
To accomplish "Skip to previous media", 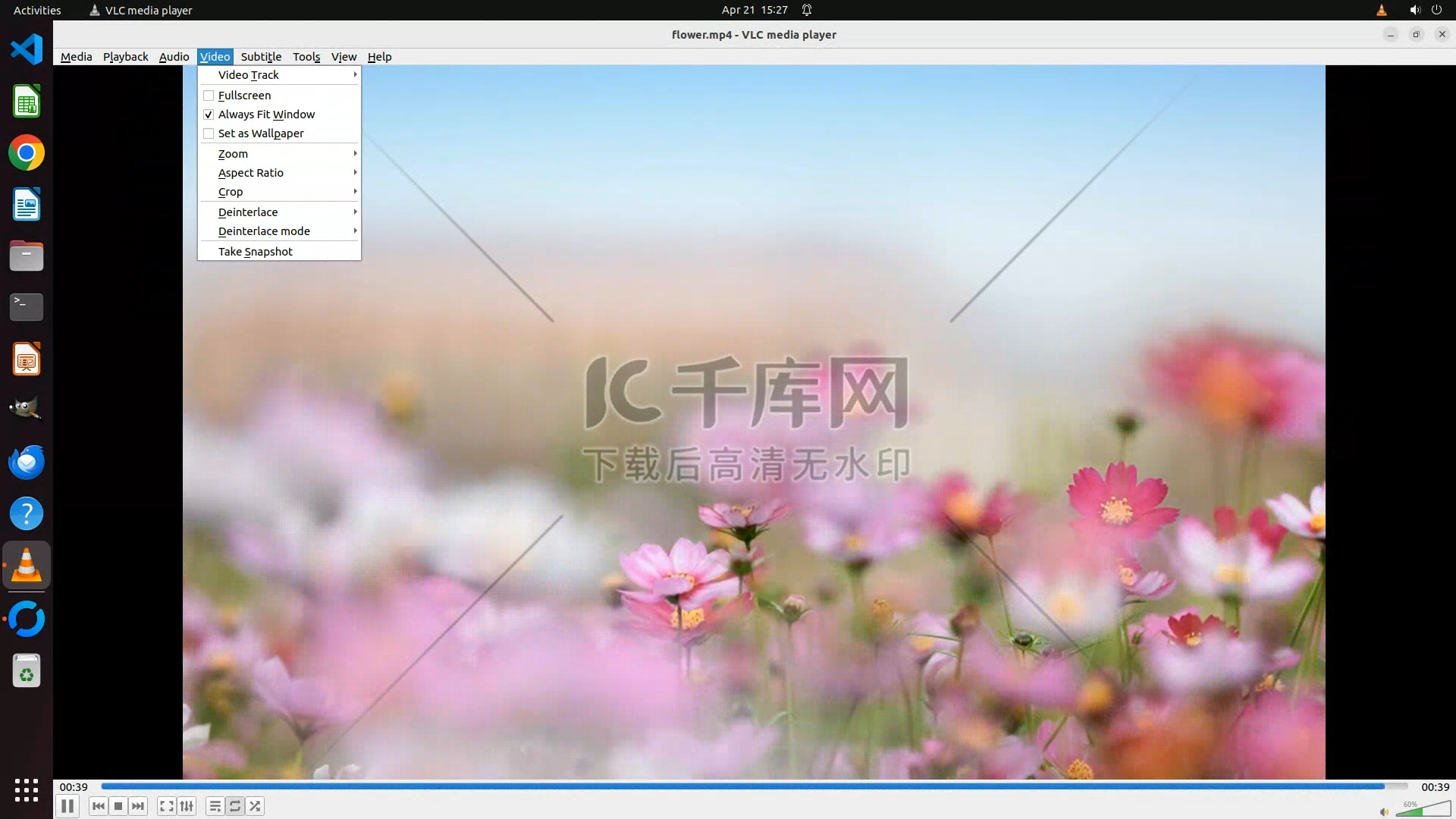I will tap(98, 806).
